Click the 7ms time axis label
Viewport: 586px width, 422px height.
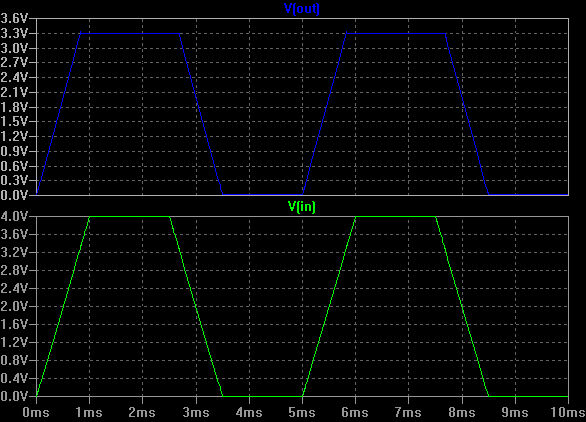point(408,412)
